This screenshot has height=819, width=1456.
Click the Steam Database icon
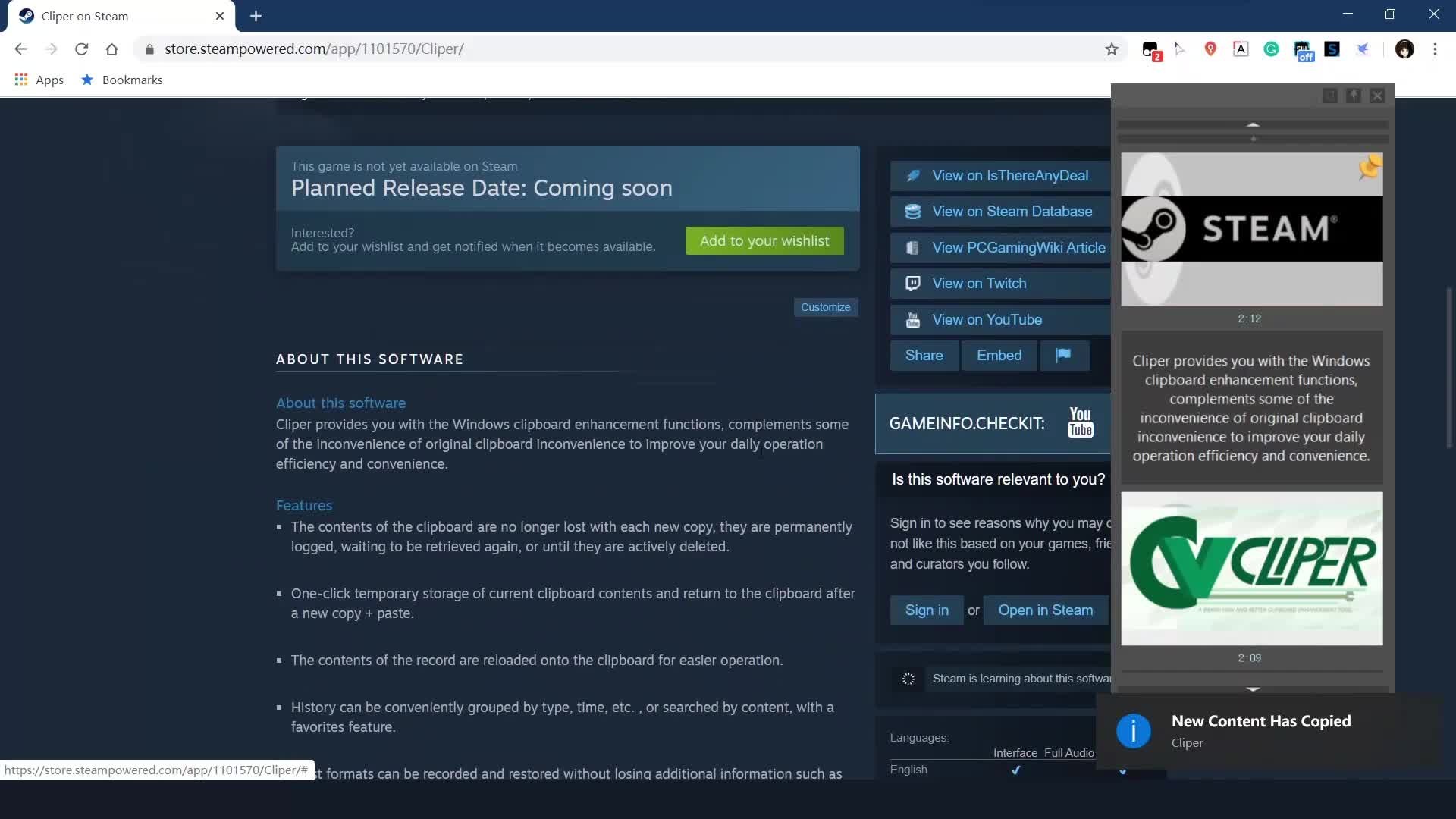[913, 212]
